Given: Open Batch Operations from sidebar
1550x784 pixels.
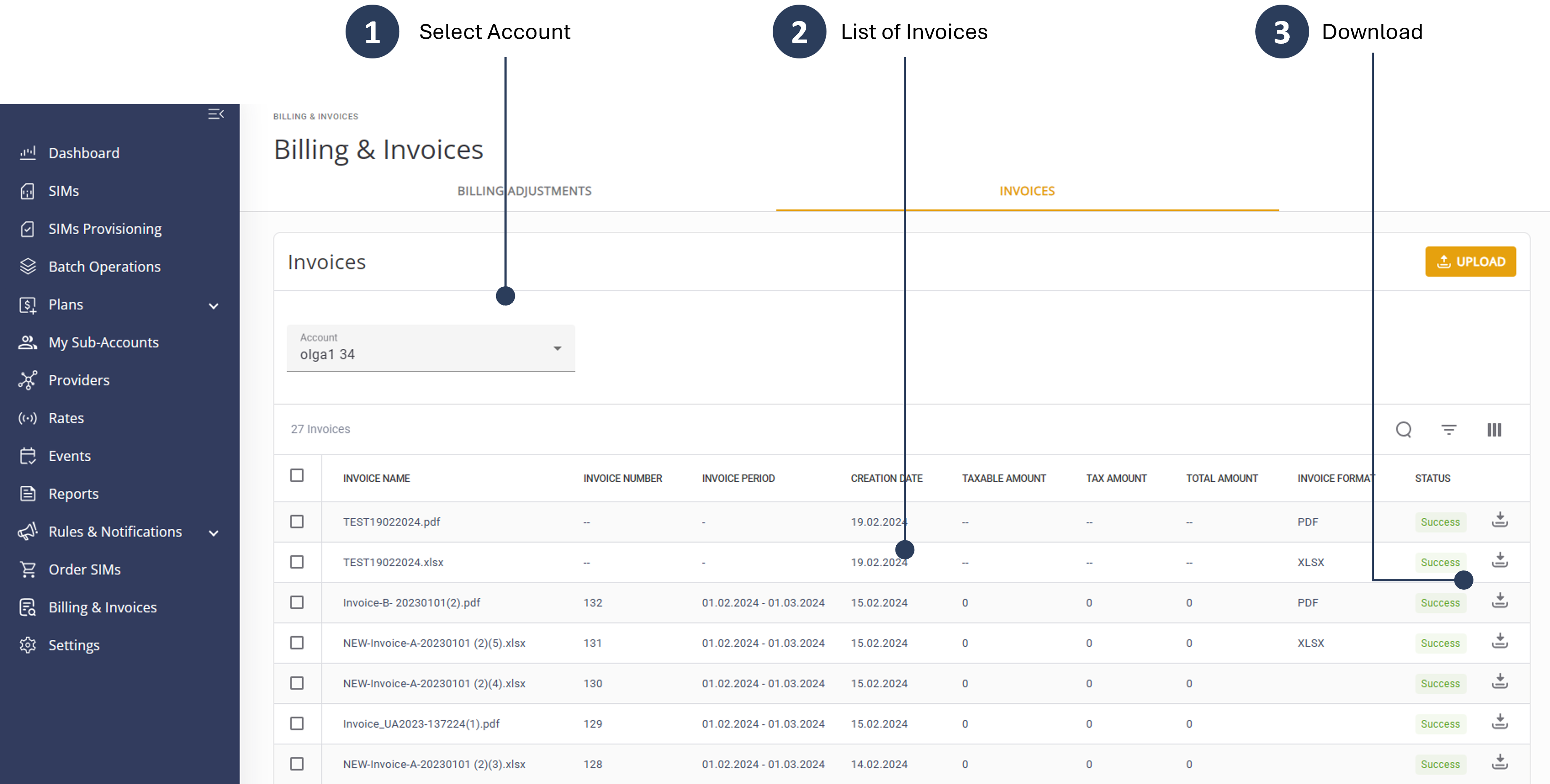Looking at the screenshot, I should pos(104,267).
